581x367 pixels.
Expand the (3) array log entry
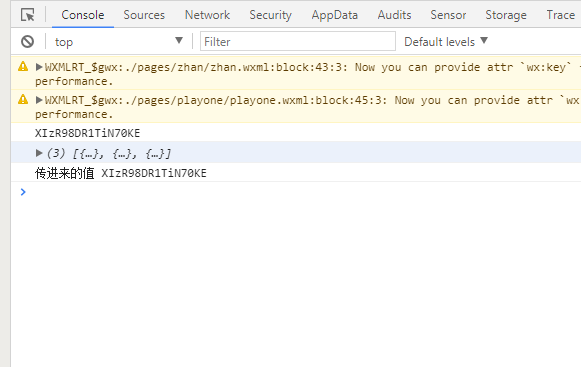click(x=39, y=153)
